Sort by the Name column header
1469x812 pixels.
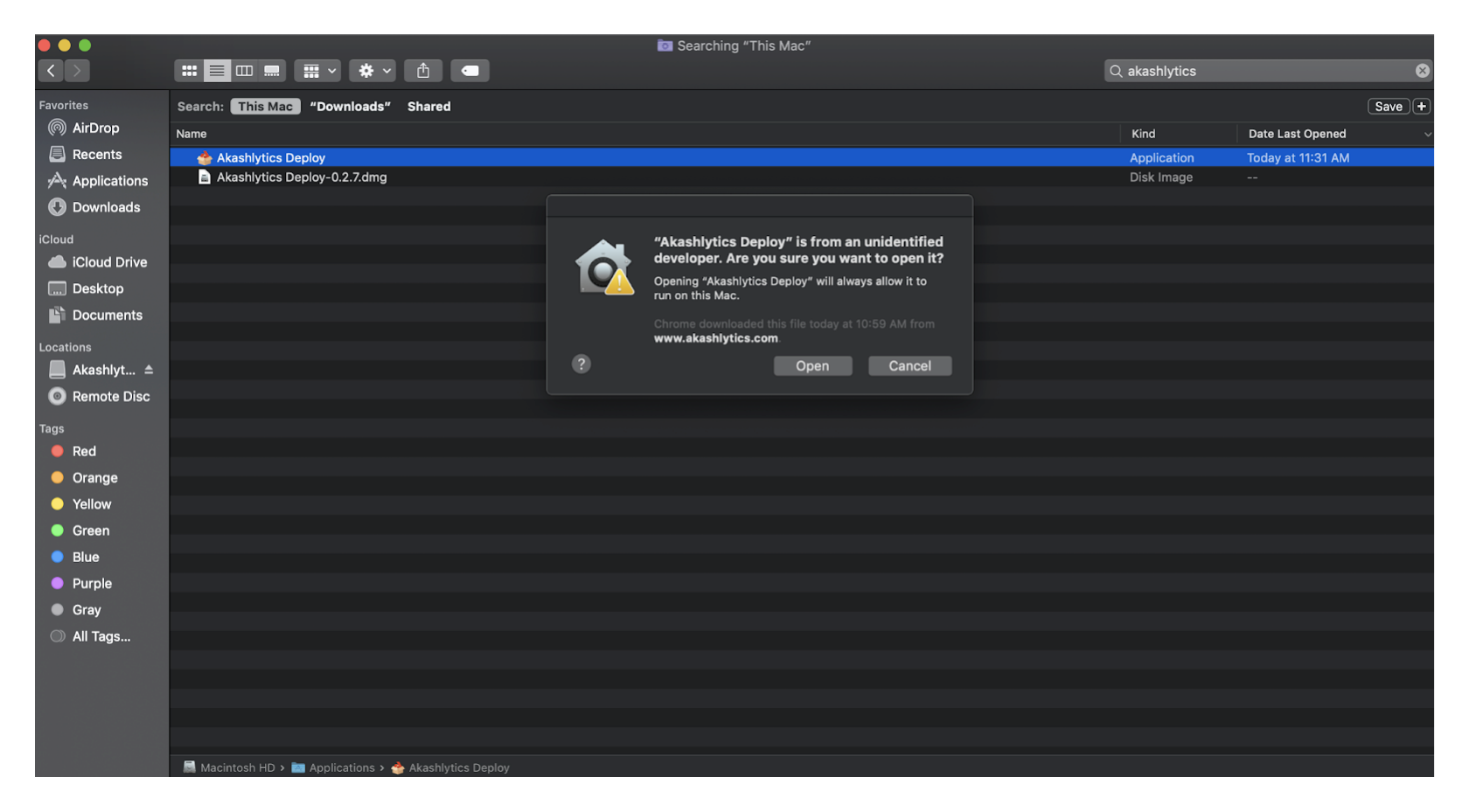(191, 134)
